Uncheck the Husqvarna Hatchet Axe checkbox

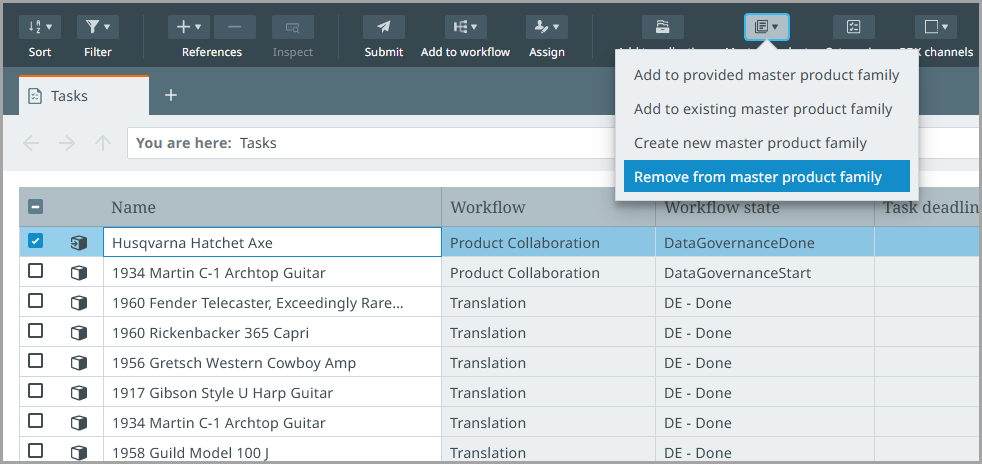[x=36, y=242]
